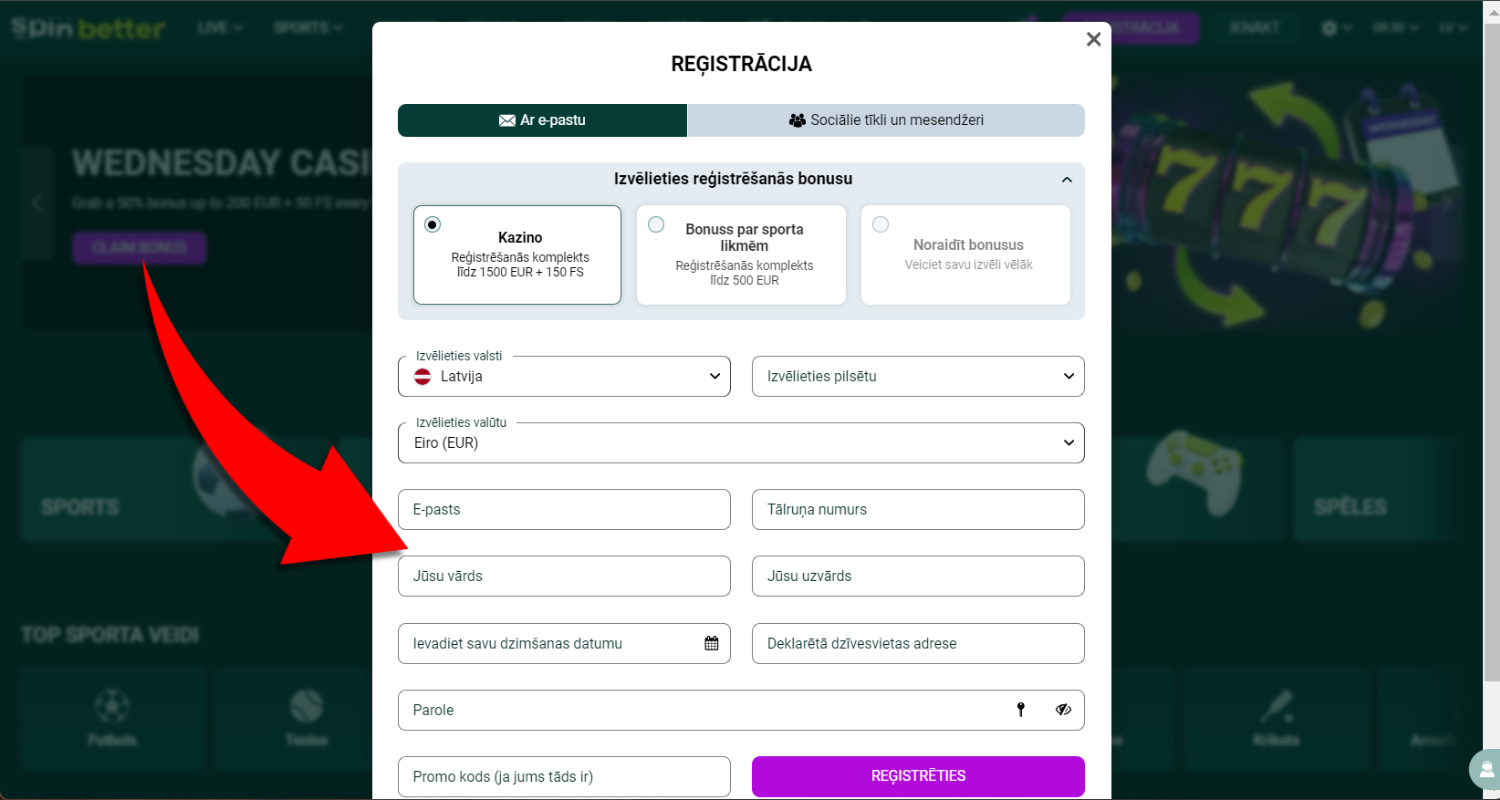Close the registration dialog with X

[1093, 39]
